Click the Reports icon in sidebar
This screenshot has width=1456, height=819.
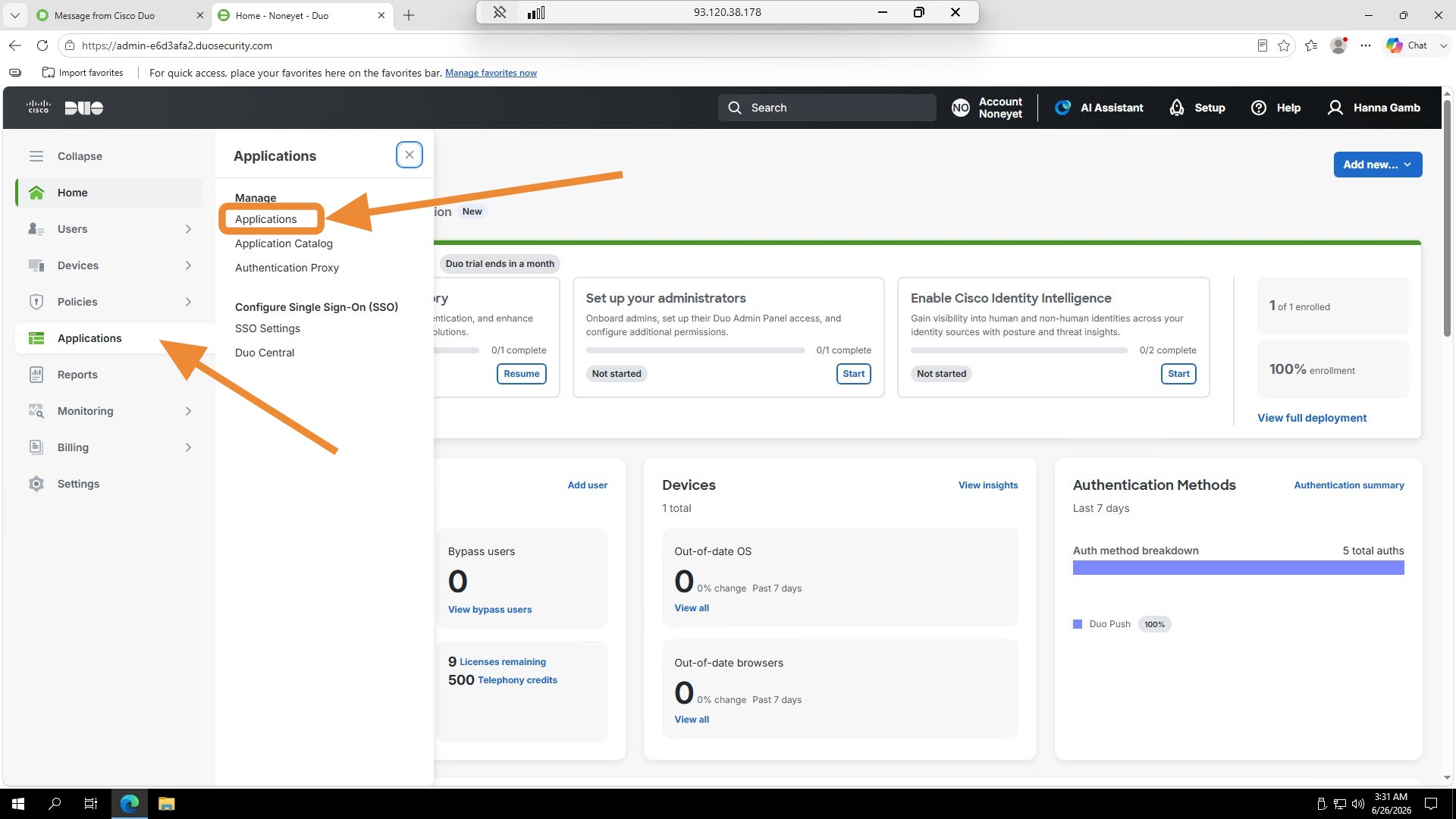(x=36, y=375)
